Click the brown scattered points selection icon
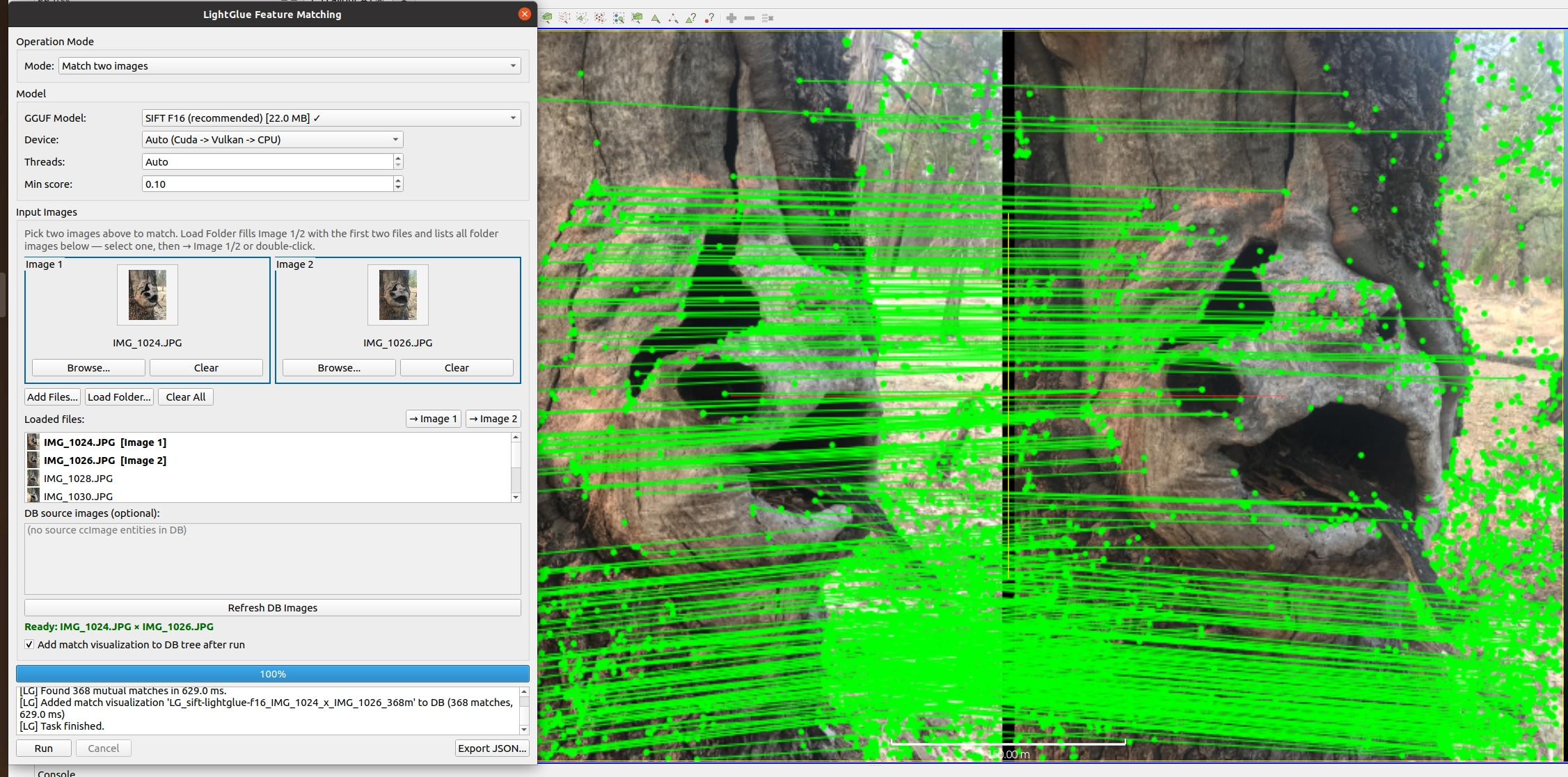Image resolution: width=1568 pixels, height=777 pixels. (x=600, y=18)
